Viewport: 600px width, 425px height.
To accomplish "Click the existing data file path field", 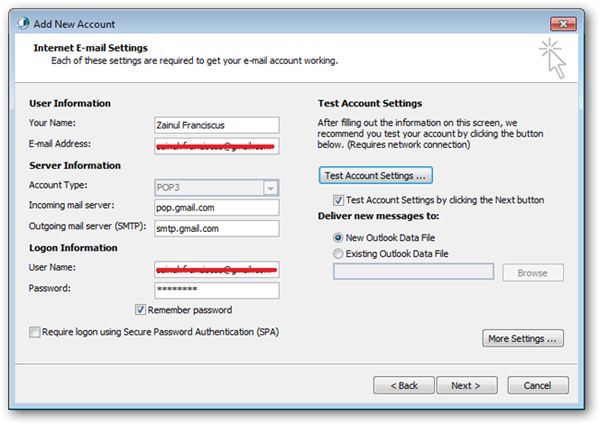I will coord(413,272).
